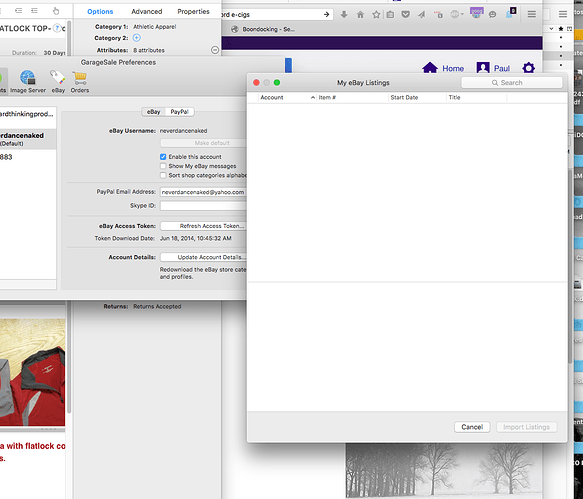Remove attributes with the minus circle button
583x499 pixels.
coord(215,50)
